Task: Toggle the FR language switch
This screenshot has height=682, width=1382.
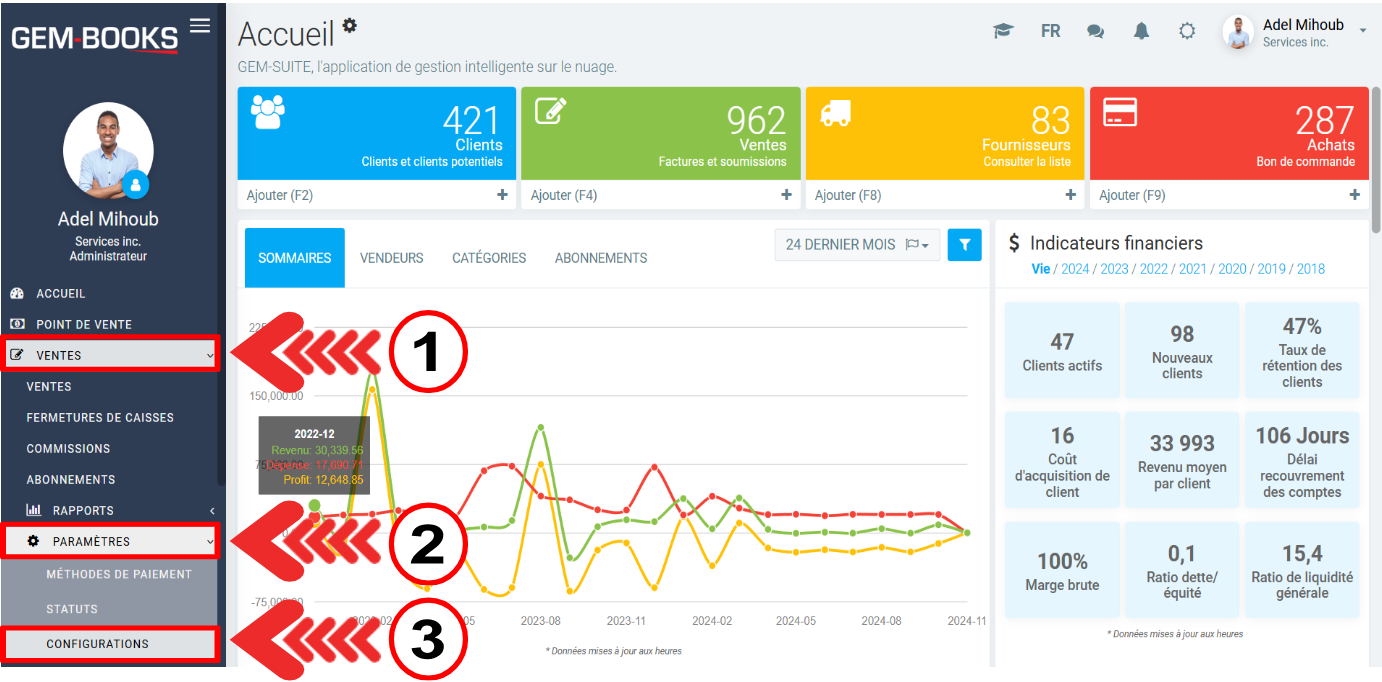Action: (1050, 31)
